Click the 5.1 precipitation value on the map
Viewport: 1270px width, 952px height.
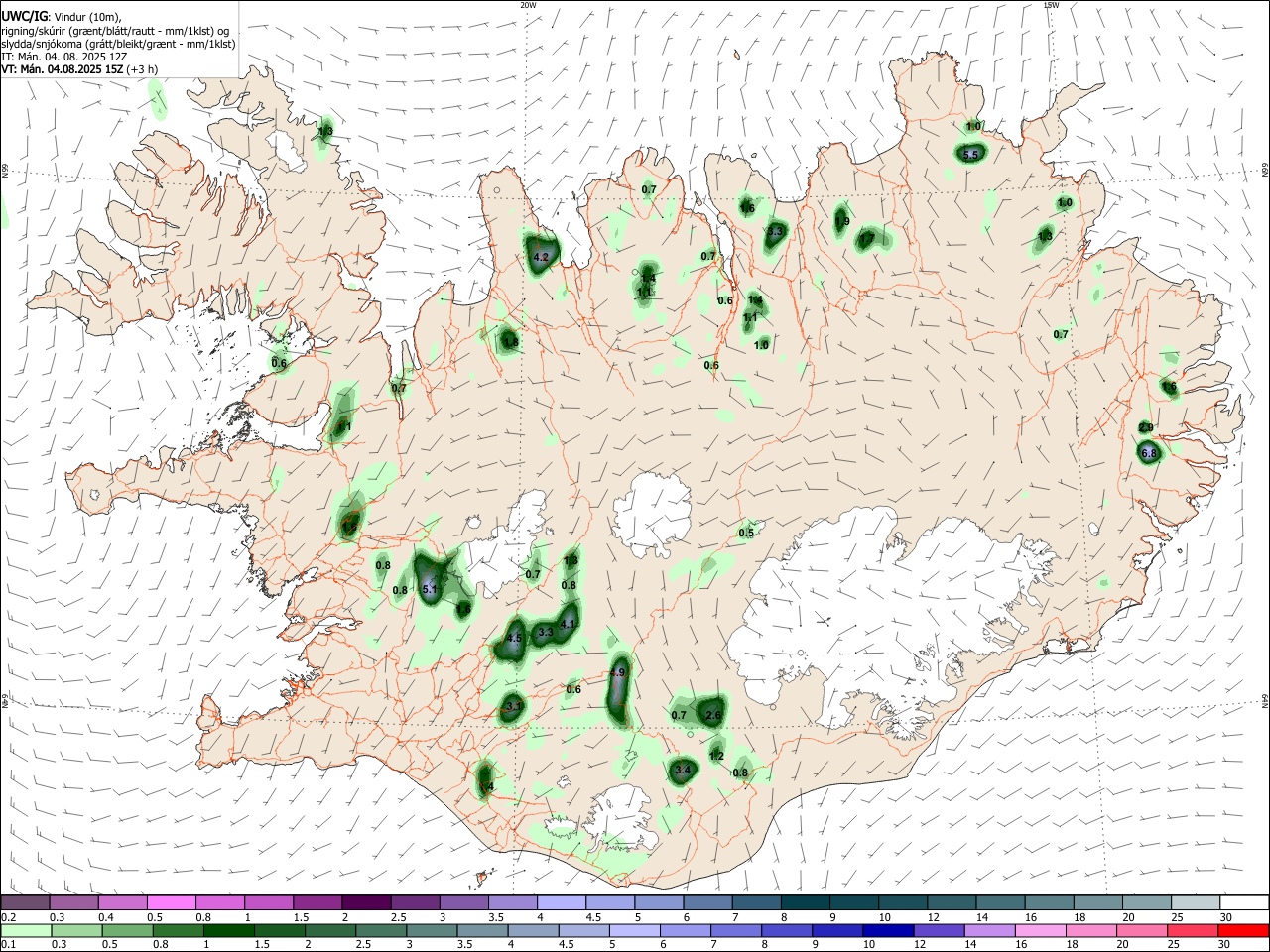tap(430, 589)
